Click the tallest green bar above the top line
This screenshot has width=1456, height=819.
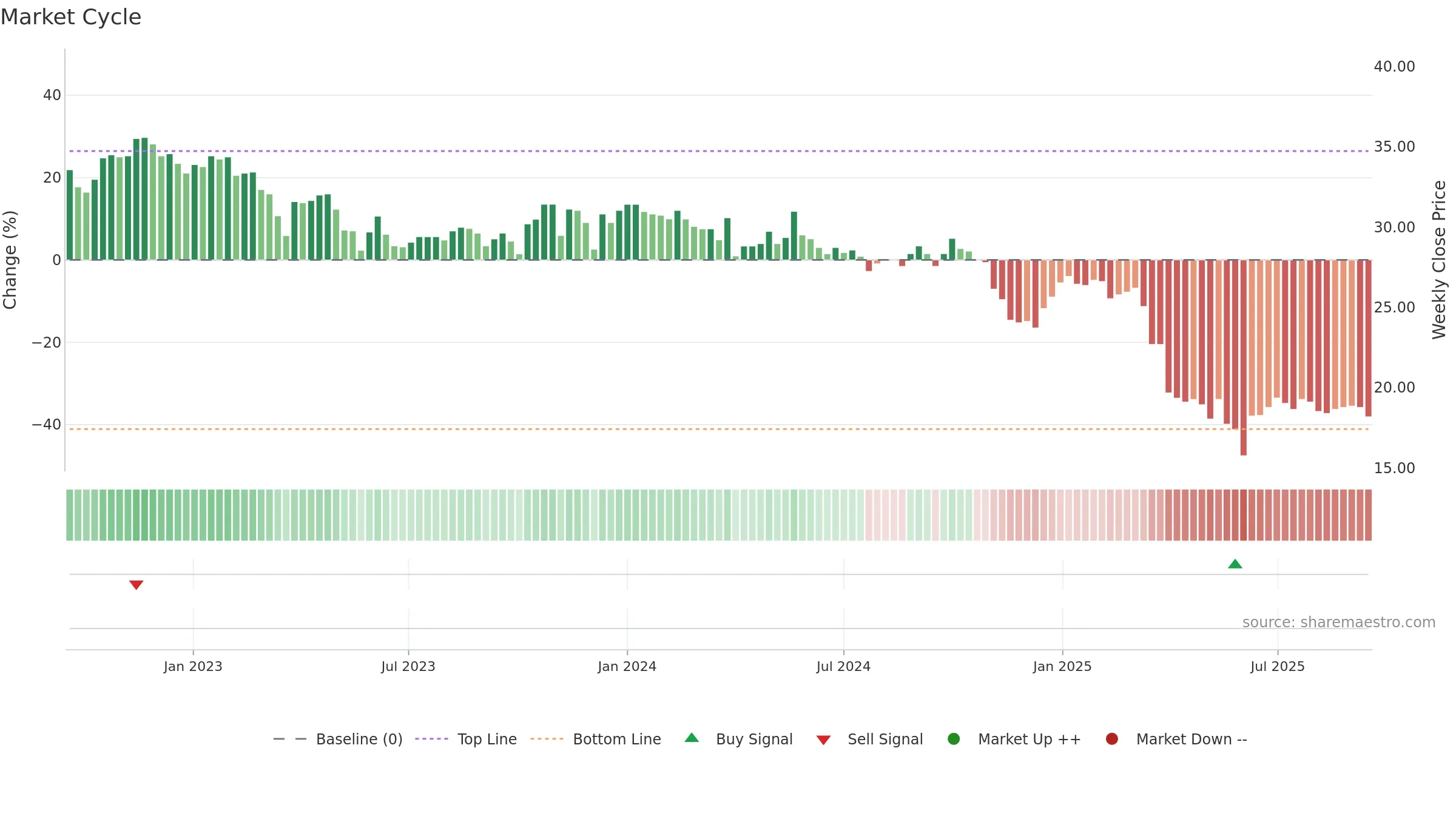point(144,199)
